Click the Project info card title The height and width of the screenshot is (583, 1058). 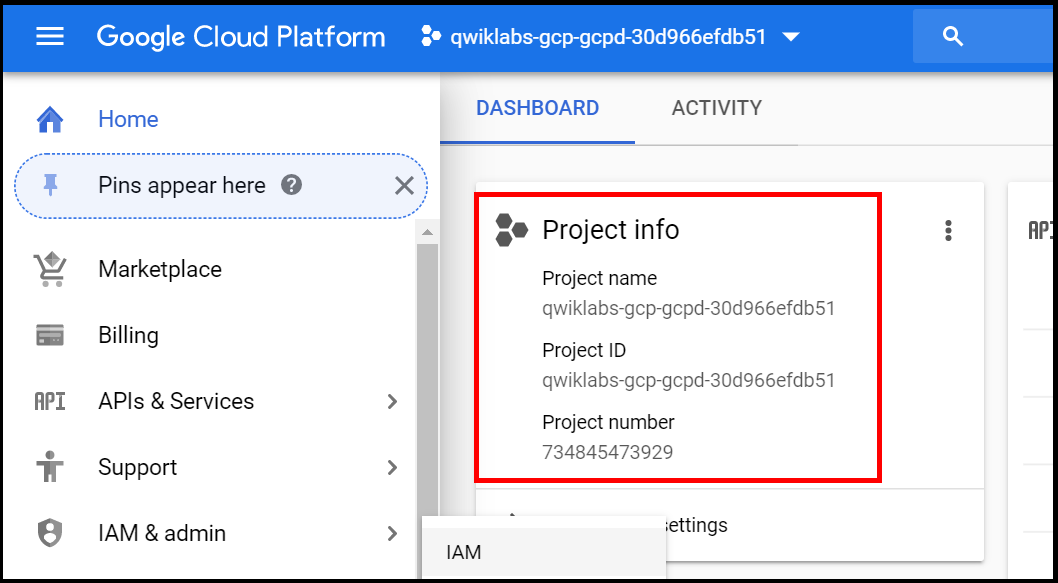[x=611, y=230]
